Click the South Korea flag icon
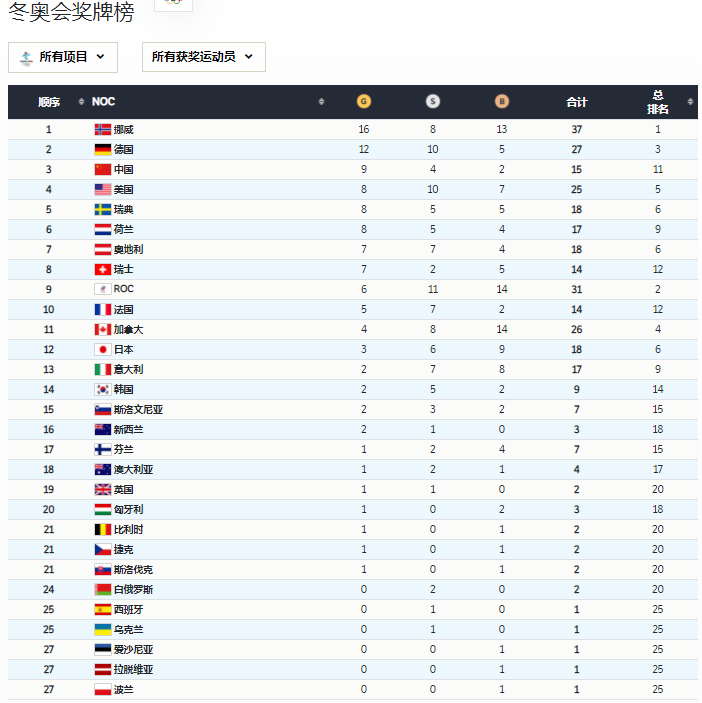The height and width of the screenshot is (703, 702). pos(103,389)
